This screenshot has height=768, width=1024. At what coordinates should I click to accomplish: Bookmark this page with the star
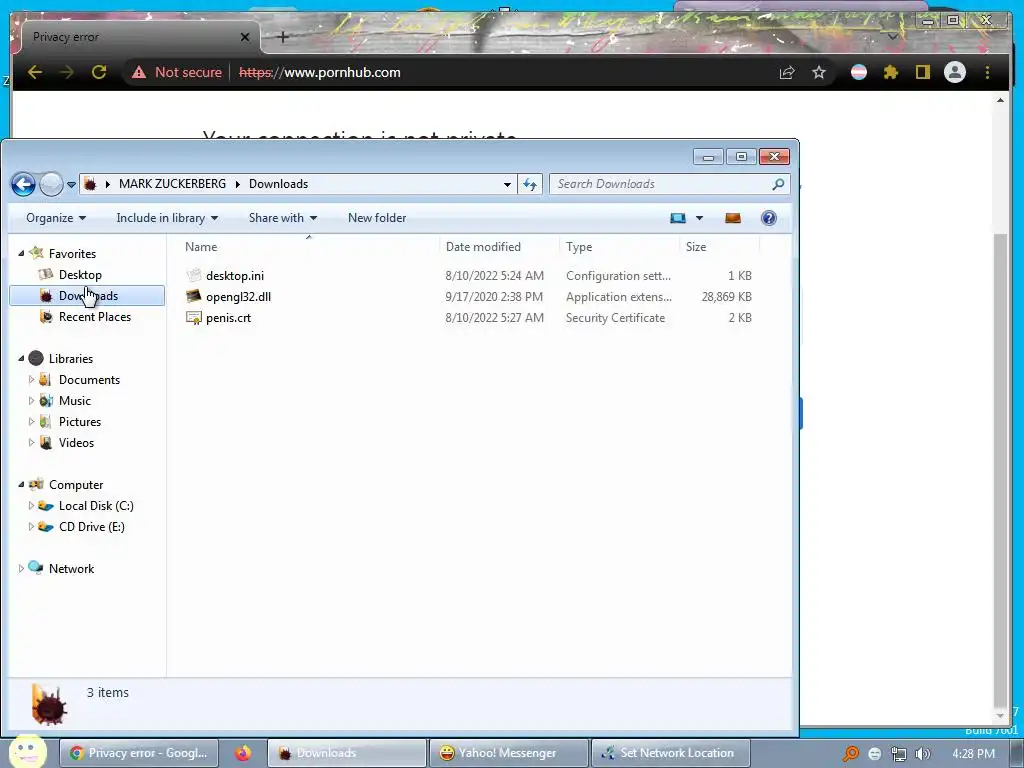(819, 72)
